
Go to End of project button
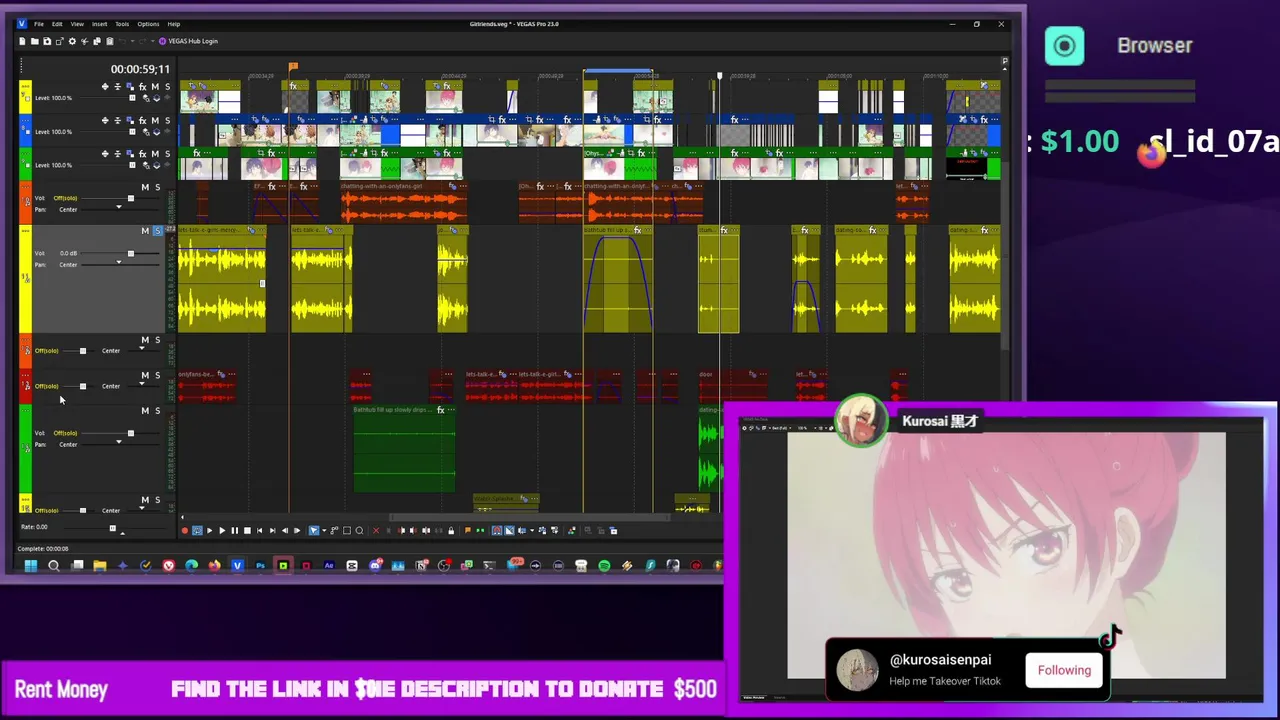[272, 530]
